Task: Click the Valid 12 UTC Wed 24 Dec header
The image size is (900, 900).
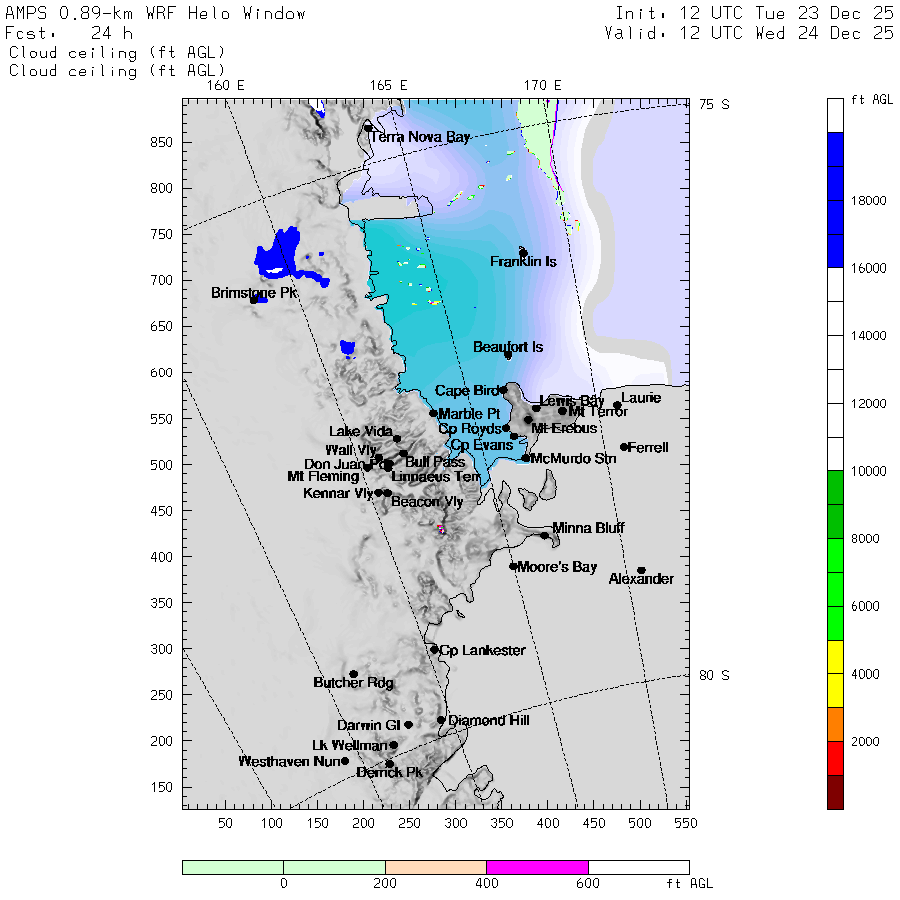Action: 749,33
